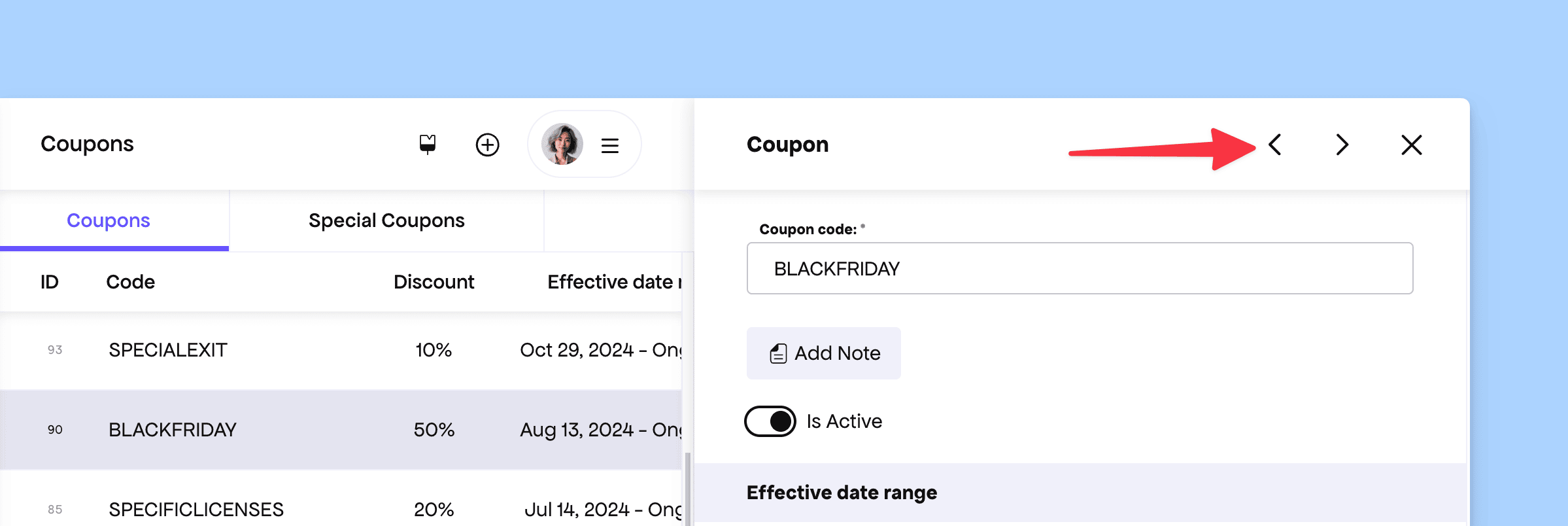Sort by the Code column header
1568x526 pixels.
[x=131, y=282]
